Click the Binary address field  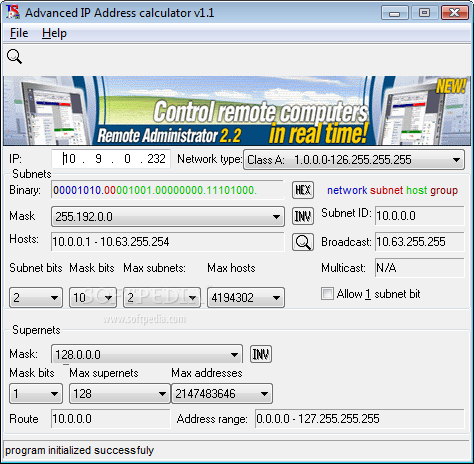click(x=168, y=190)
